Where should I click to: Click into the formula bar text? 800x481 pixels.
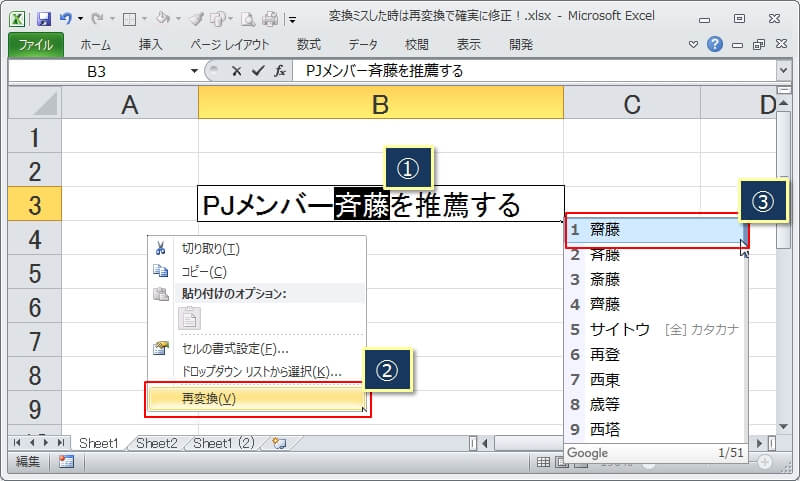[x=534, y=71]
